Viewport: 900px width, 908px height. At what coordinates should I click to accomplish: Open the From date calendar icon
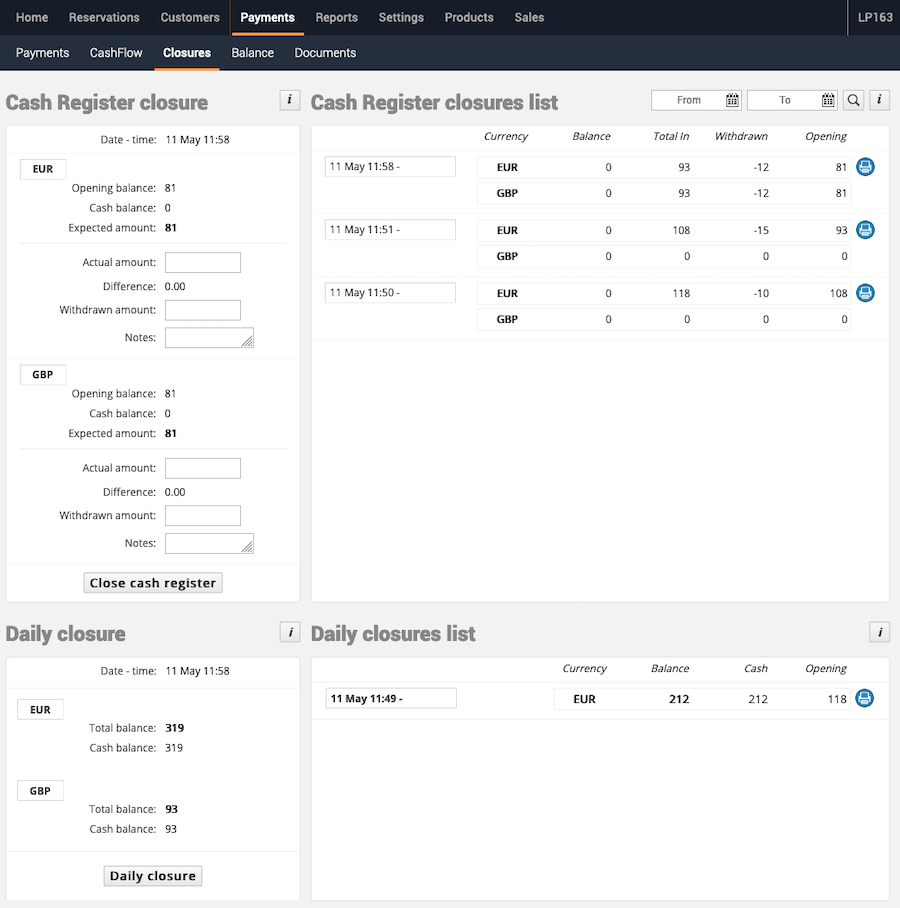(x=732, y=100)
